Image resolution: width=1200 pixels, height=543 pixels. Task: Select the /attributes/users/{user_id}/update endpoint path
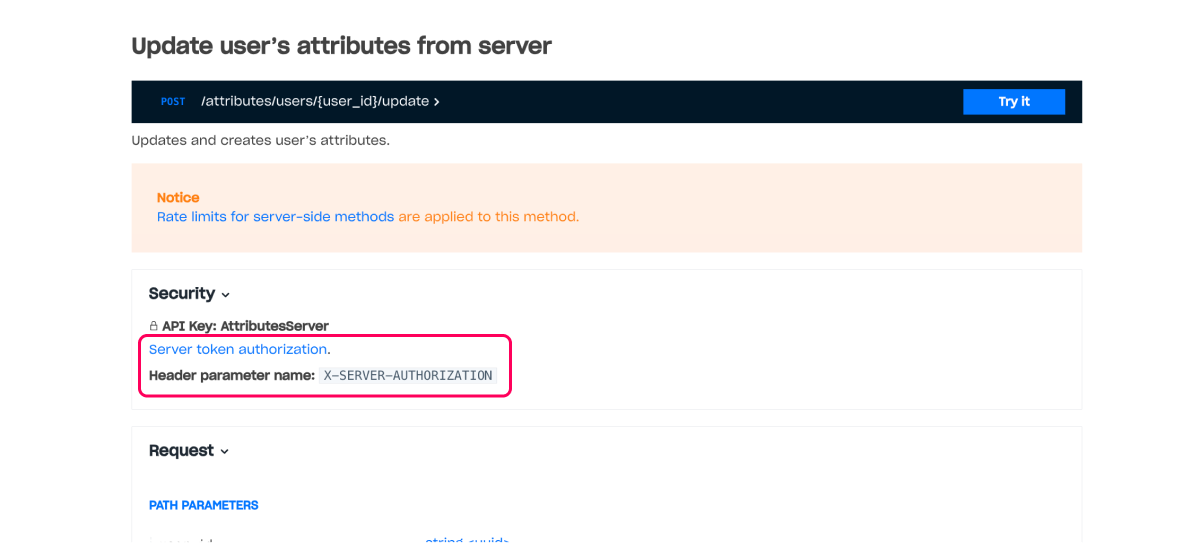click(315, 102)
